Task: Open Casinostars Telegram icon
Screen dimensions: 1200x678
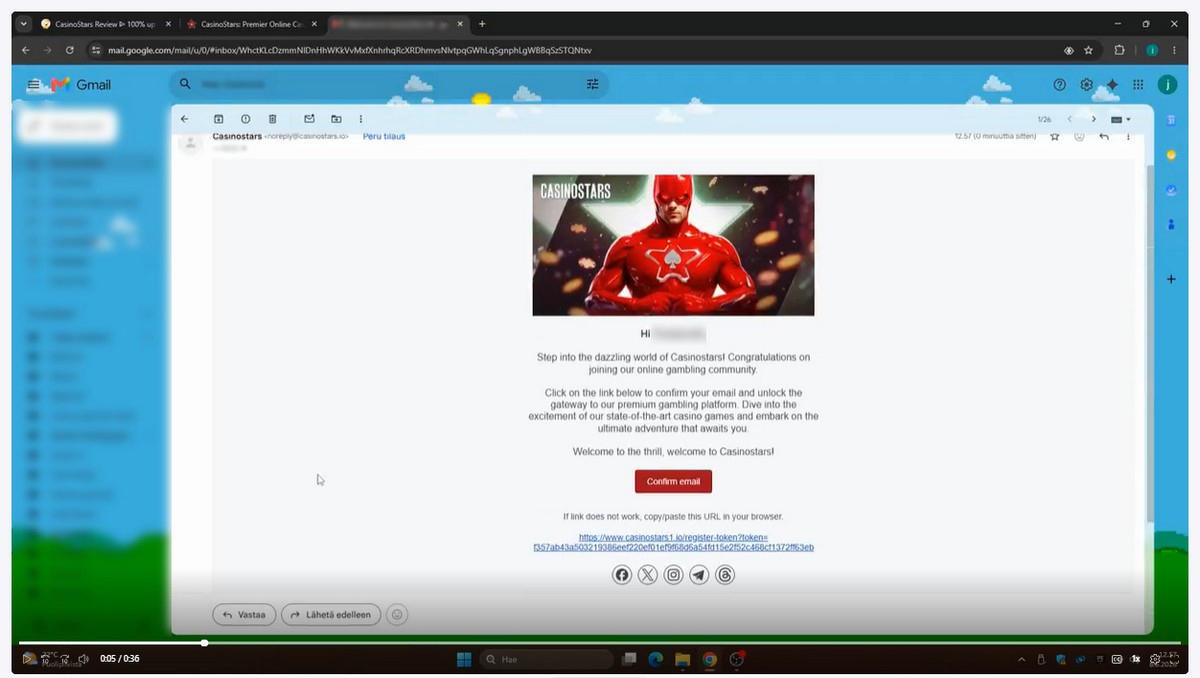Action: (699, 575)
